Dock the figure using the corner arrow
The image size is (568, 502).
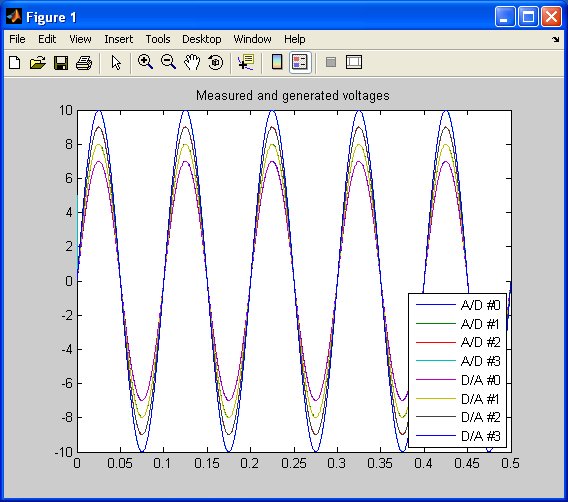point(556,39)
